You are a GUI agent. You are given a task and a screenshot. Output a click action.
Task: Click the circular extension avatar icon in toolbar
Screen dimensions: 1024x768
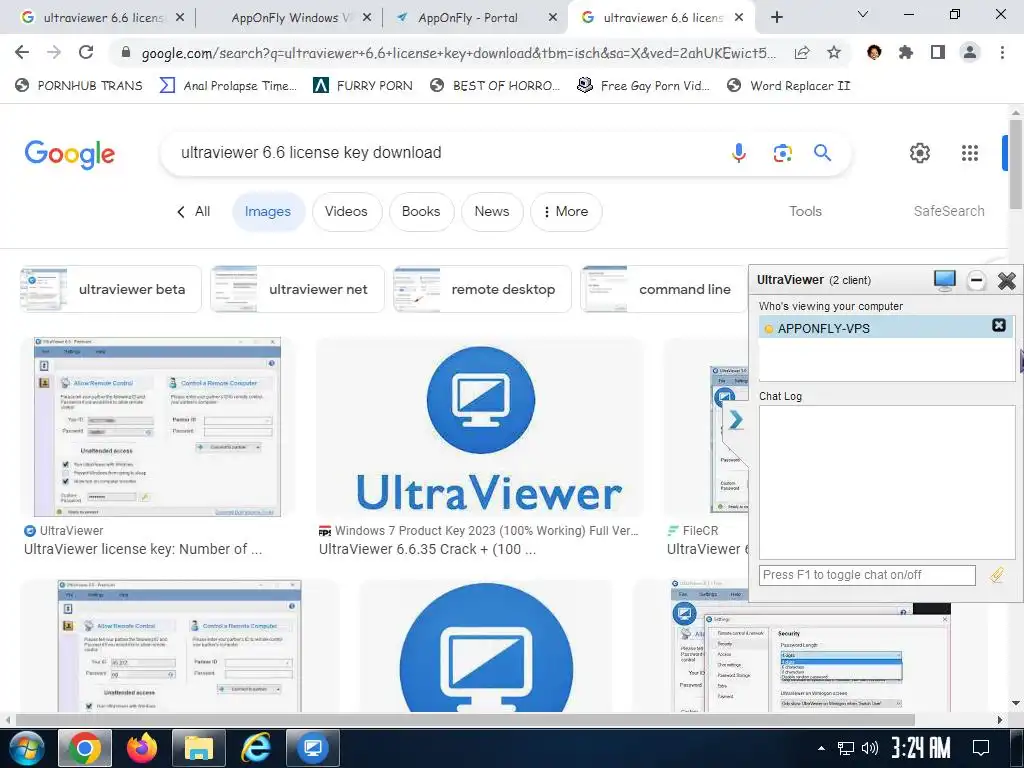873,52
